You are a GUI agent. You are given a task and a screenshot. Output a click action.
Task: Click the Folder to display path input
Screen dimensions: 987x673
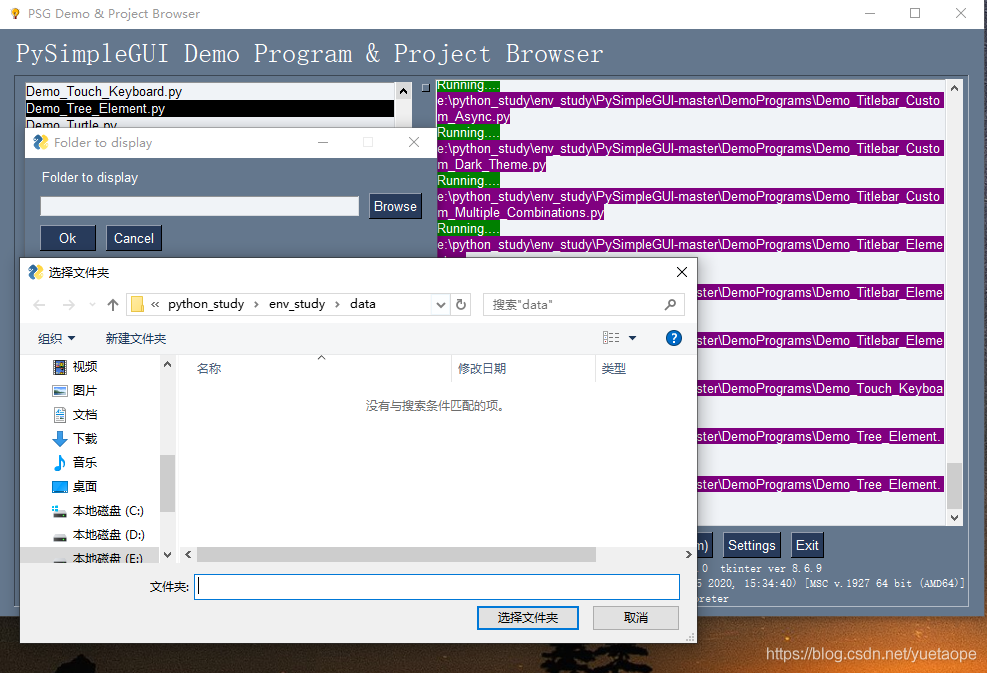200,206
